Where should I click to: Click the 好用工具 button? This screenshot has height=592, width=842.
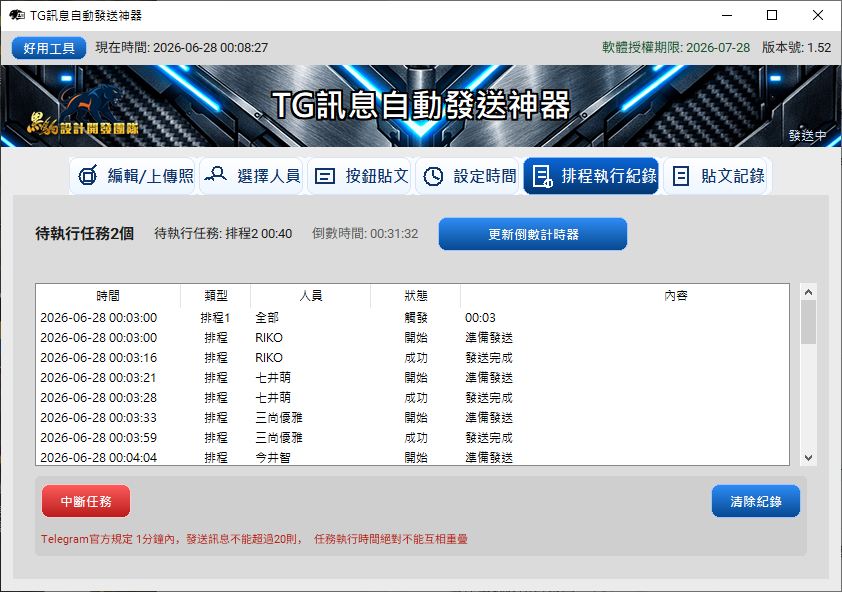[x=49, y=48]
